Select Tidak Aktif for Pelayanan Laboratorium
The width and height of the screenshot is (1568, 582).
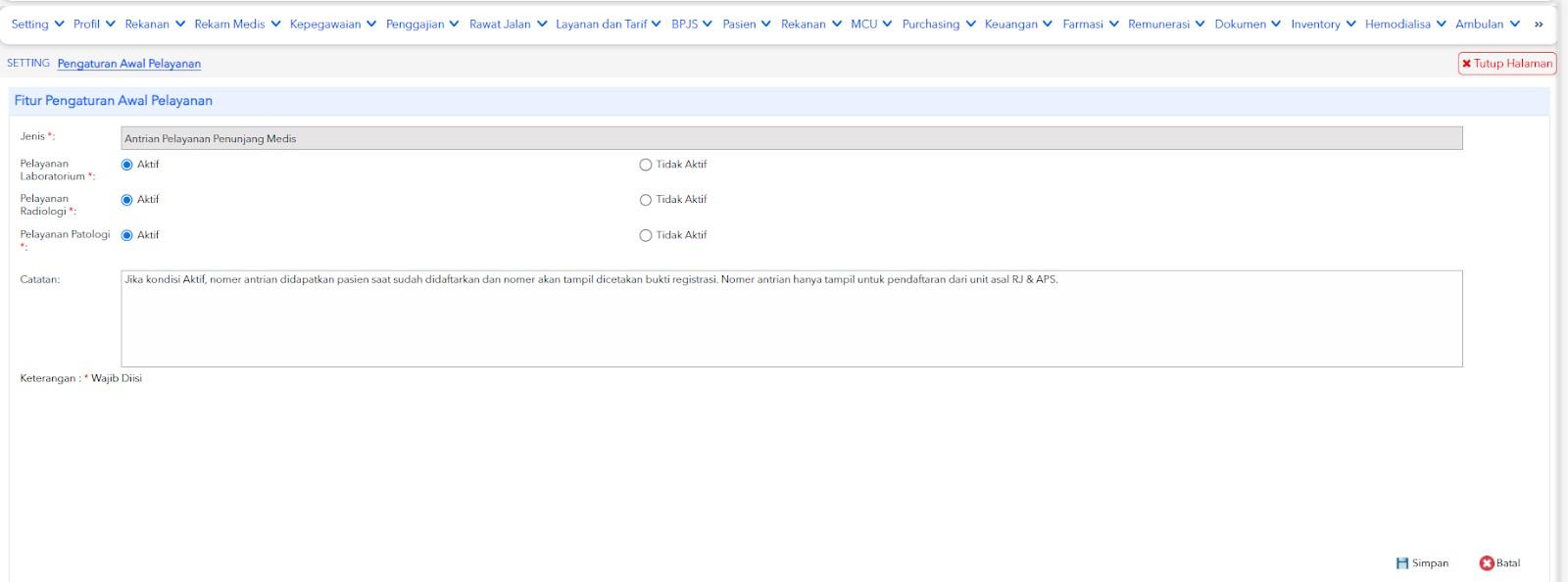click(645, 165)
